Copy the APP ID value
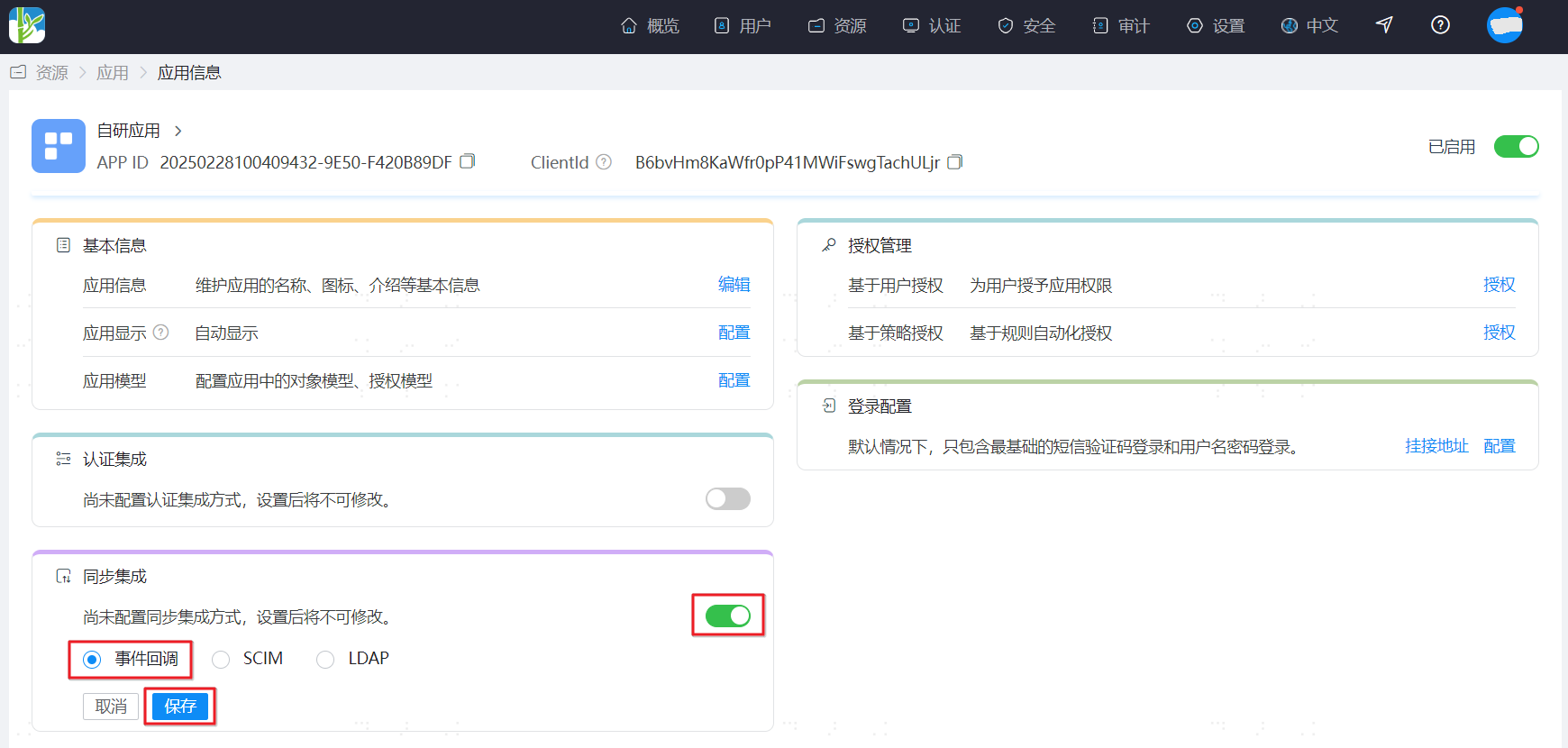Screen dimensions: 1568x748 (x=467, y=161)
